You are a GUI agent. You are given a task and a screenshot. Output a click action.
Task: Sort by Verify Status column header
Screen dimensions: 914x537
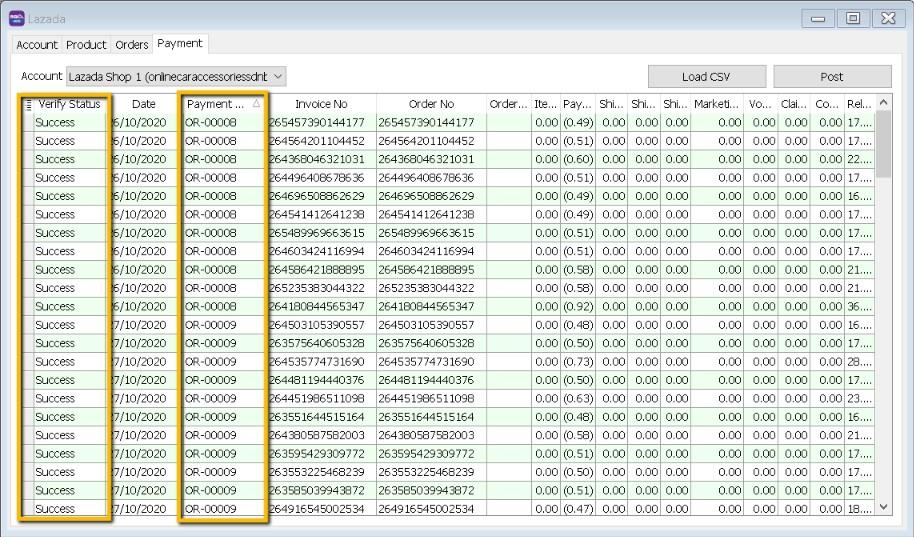click(x=69, y=104)
